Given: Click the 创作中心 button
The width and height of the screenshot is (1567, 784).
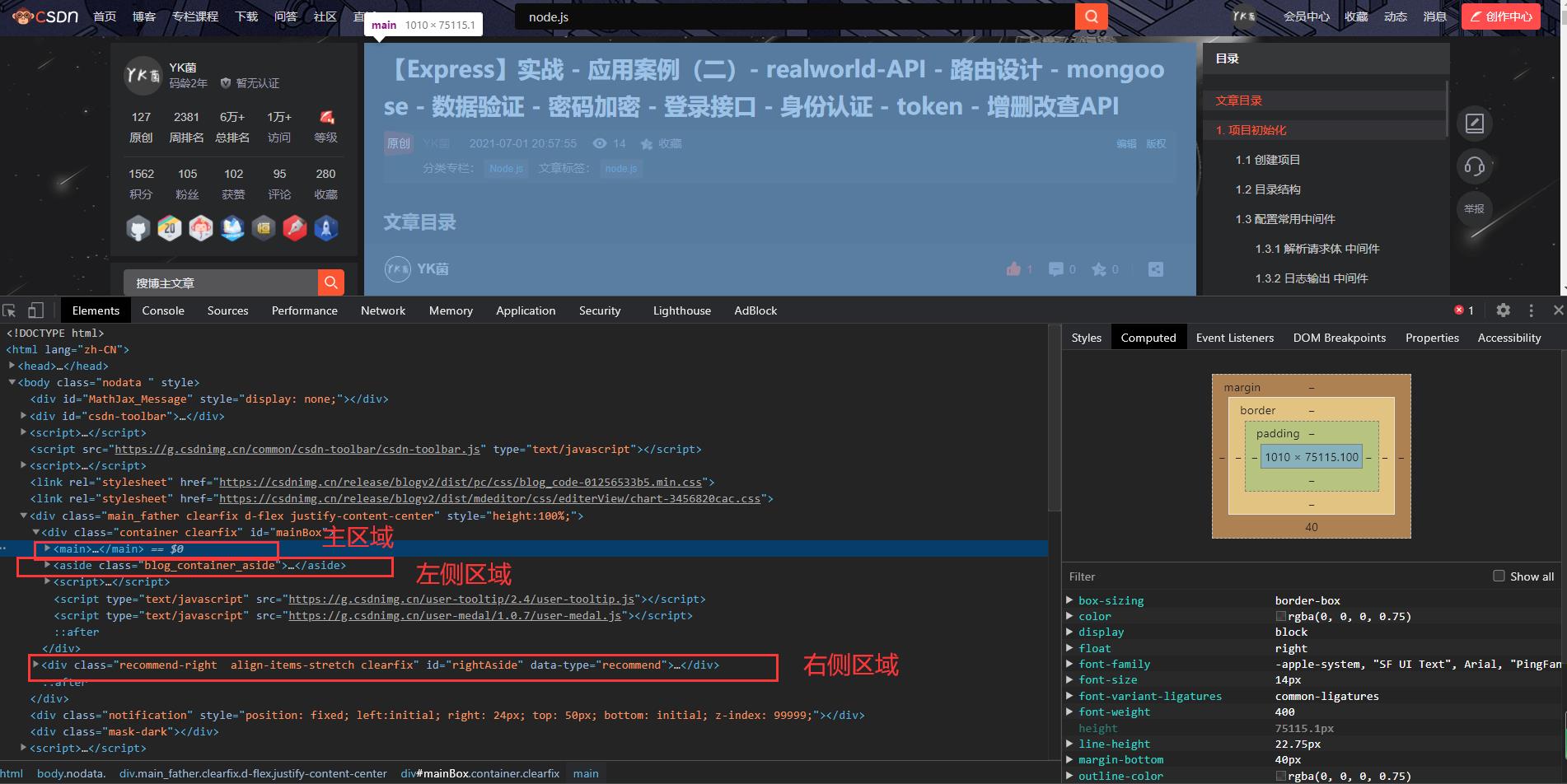Looking at the screenshot, I should click(1500, 16).
